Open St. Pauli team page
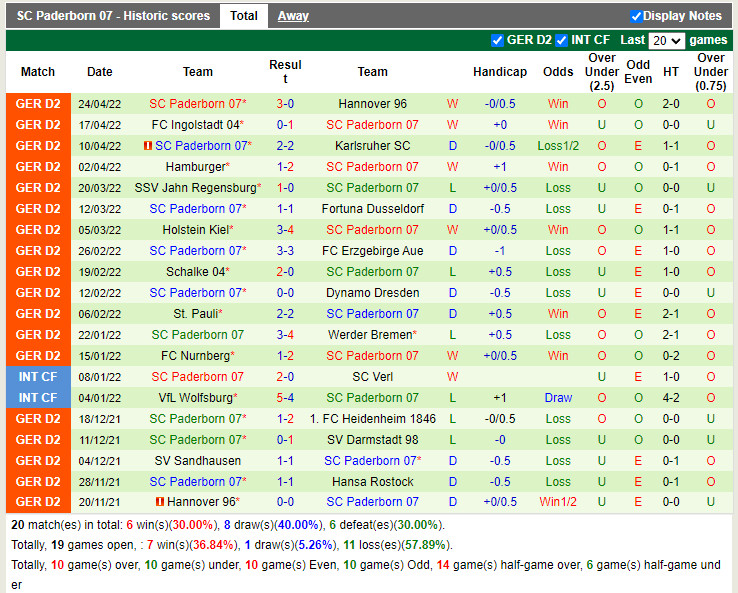The image size is (738, 593). tap(196, 314)
